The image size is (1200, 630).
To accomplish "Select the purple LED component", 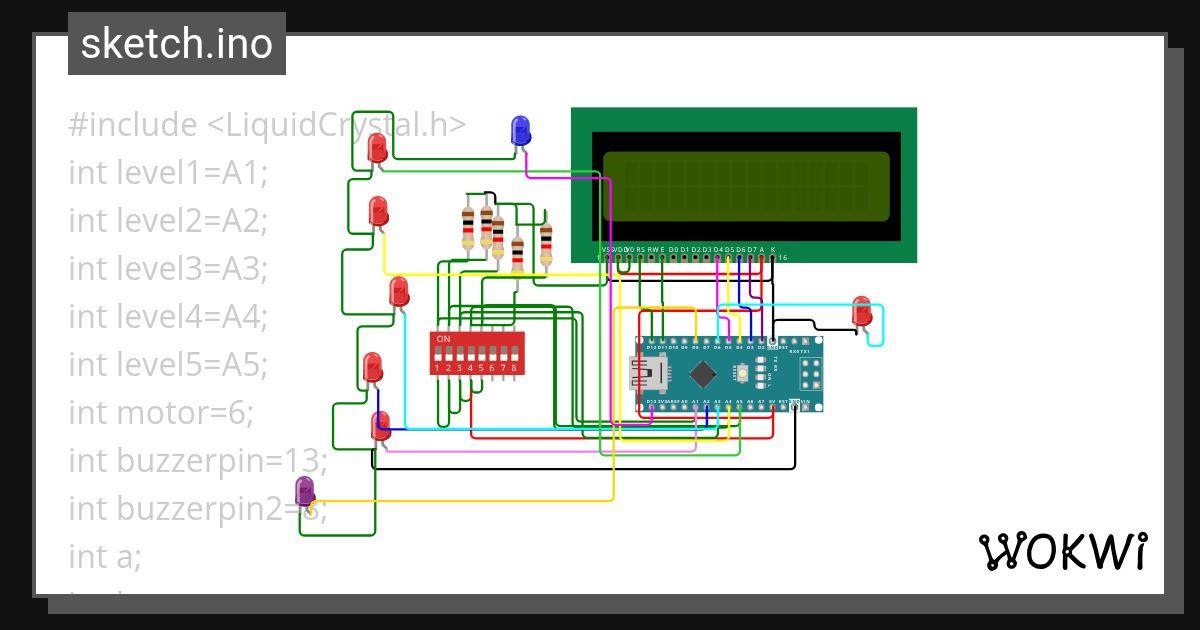I will pyautogui.click(x=305, y=490).
